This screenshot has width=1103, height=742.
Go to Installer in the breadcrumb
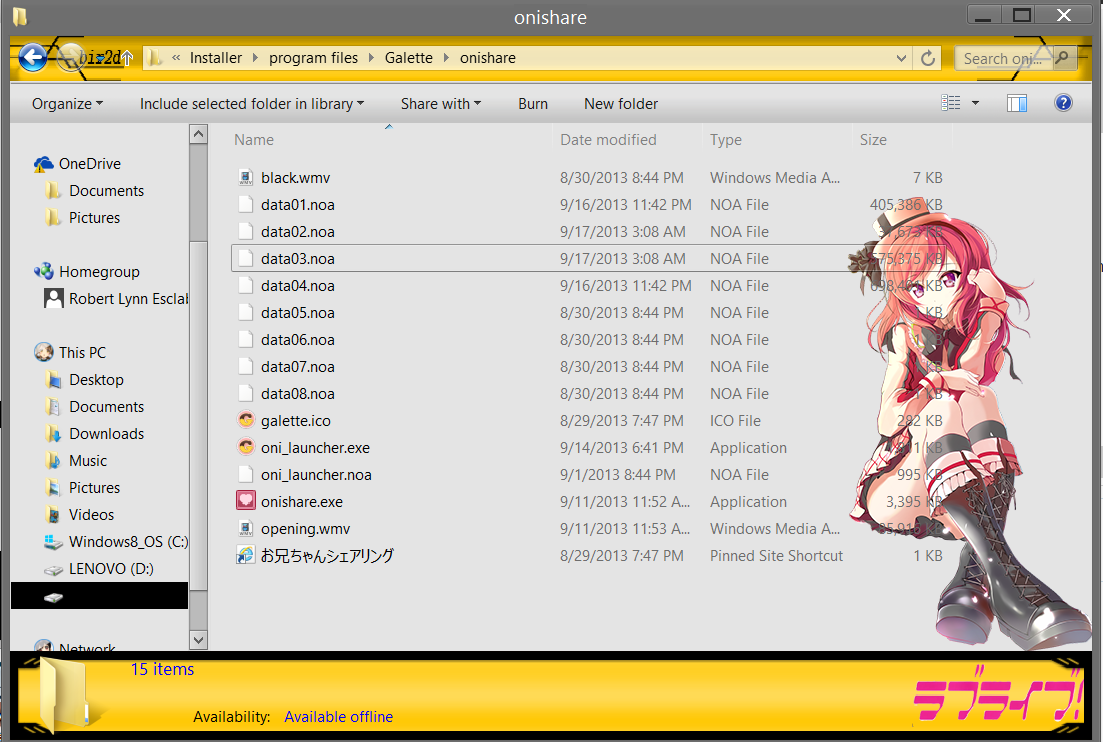215,58
